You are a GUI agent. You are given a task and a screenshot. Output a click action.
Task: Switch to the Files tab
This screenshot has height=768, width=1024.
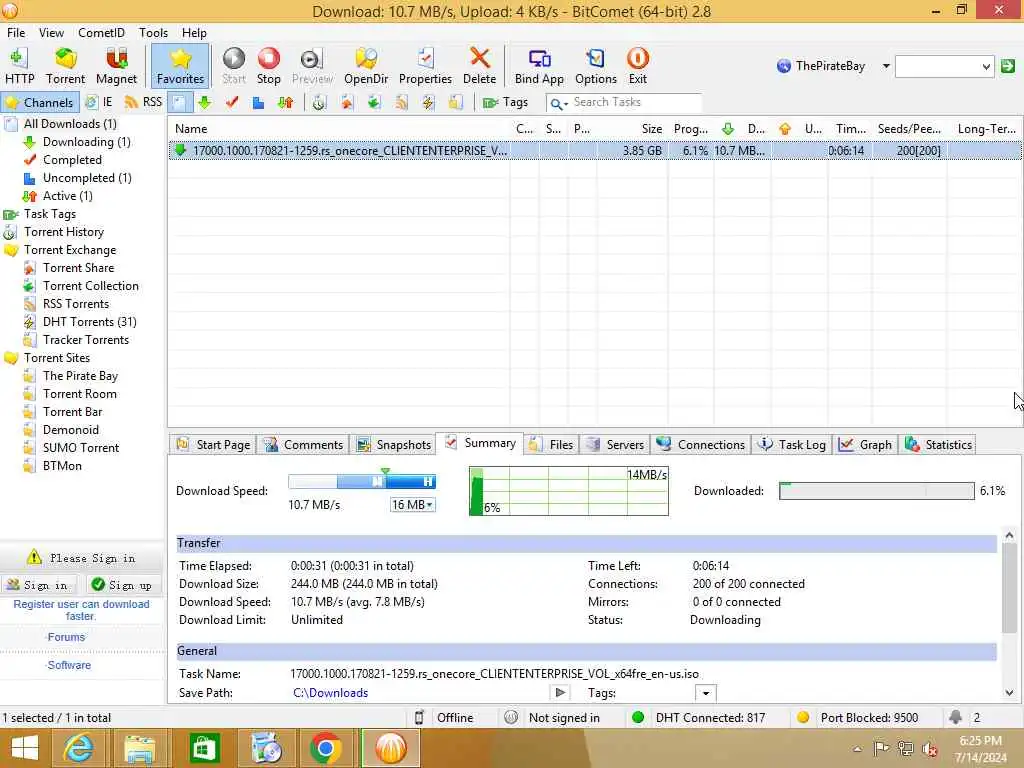click(x=552, y=445)
